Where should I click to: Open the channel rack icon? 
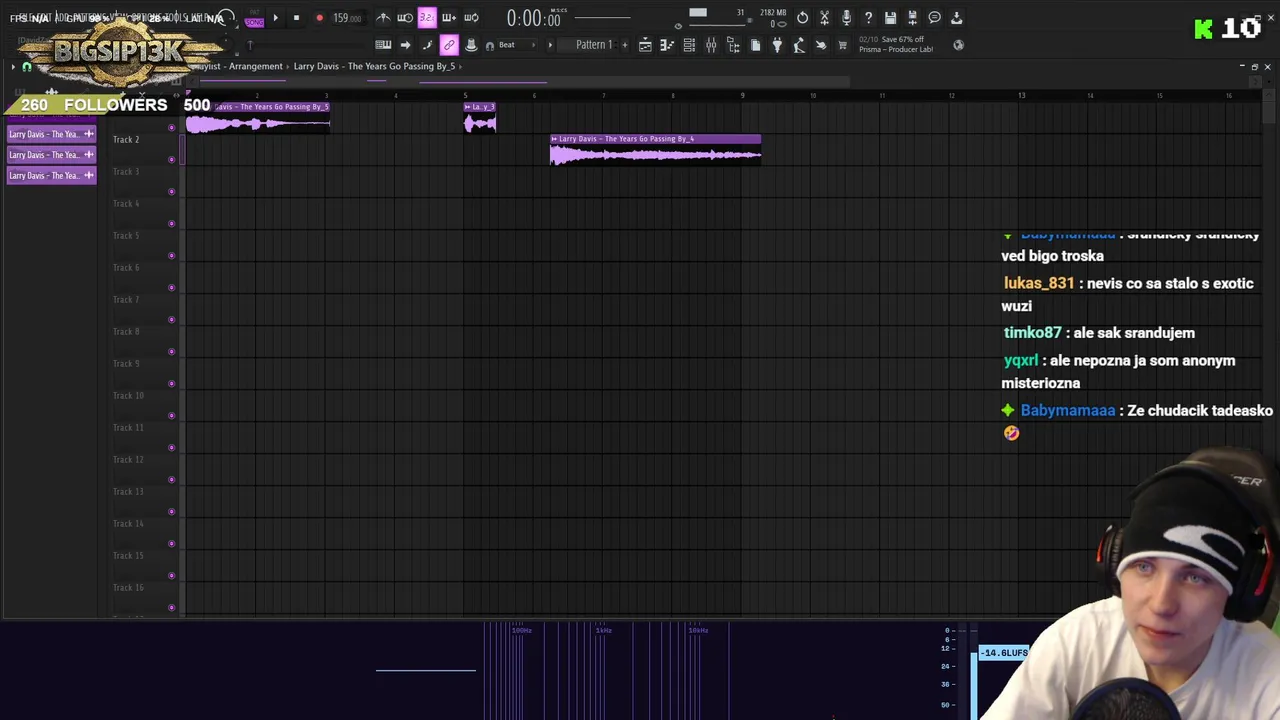(x=689, y=45)
